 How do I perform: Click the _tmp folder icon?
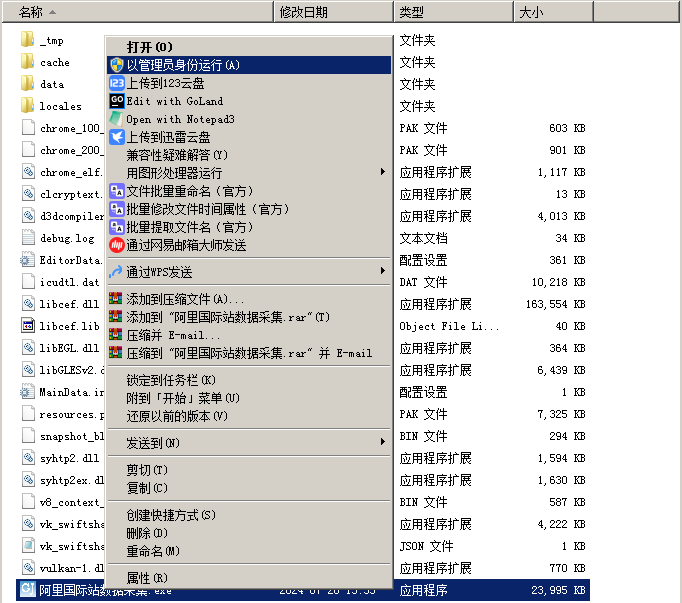pyautogui.click(x=27, y=39)
